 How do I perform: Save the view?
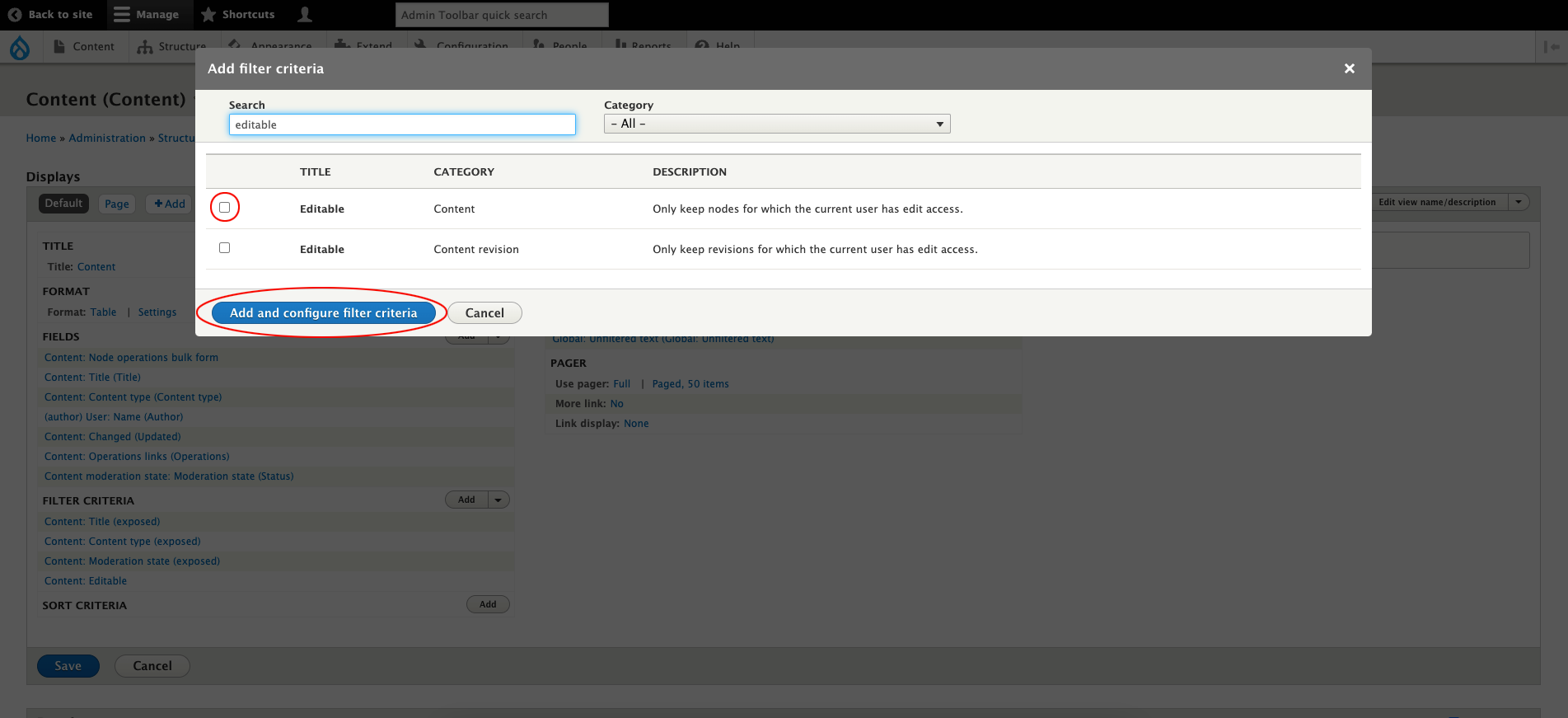click(x=68, y=666)
